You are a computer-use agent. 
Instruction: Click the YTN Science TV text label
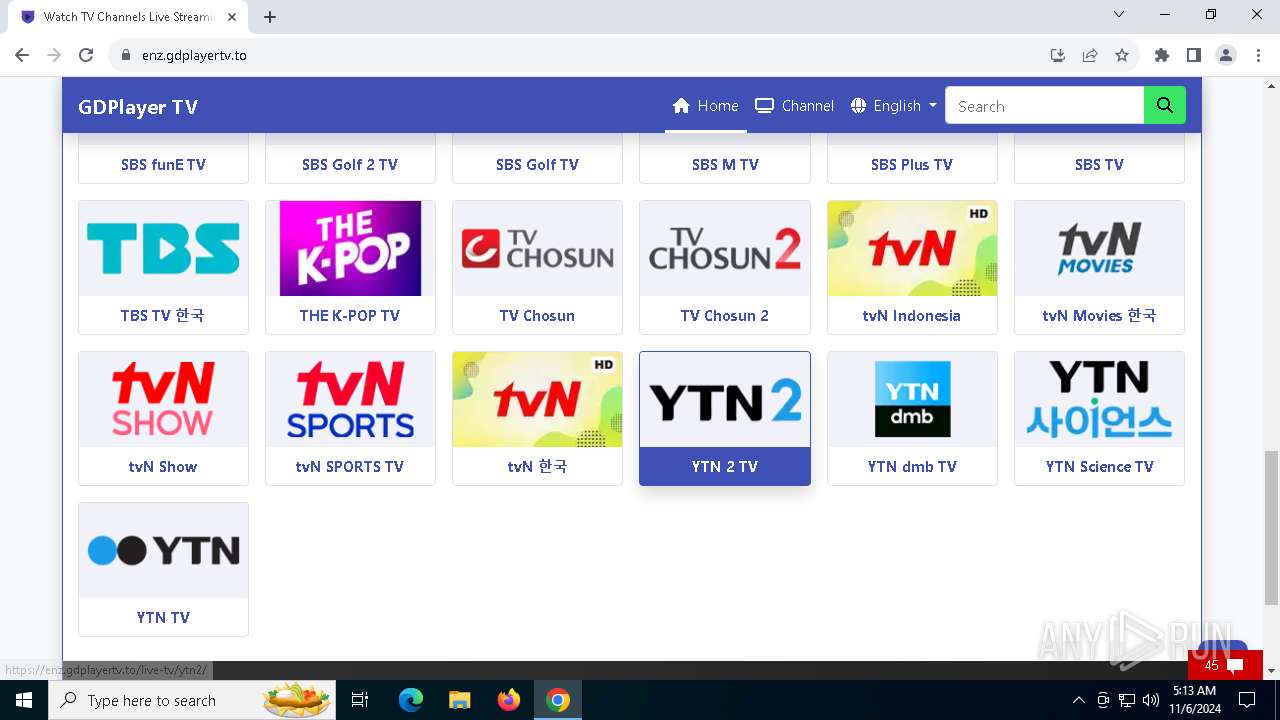1099,467
